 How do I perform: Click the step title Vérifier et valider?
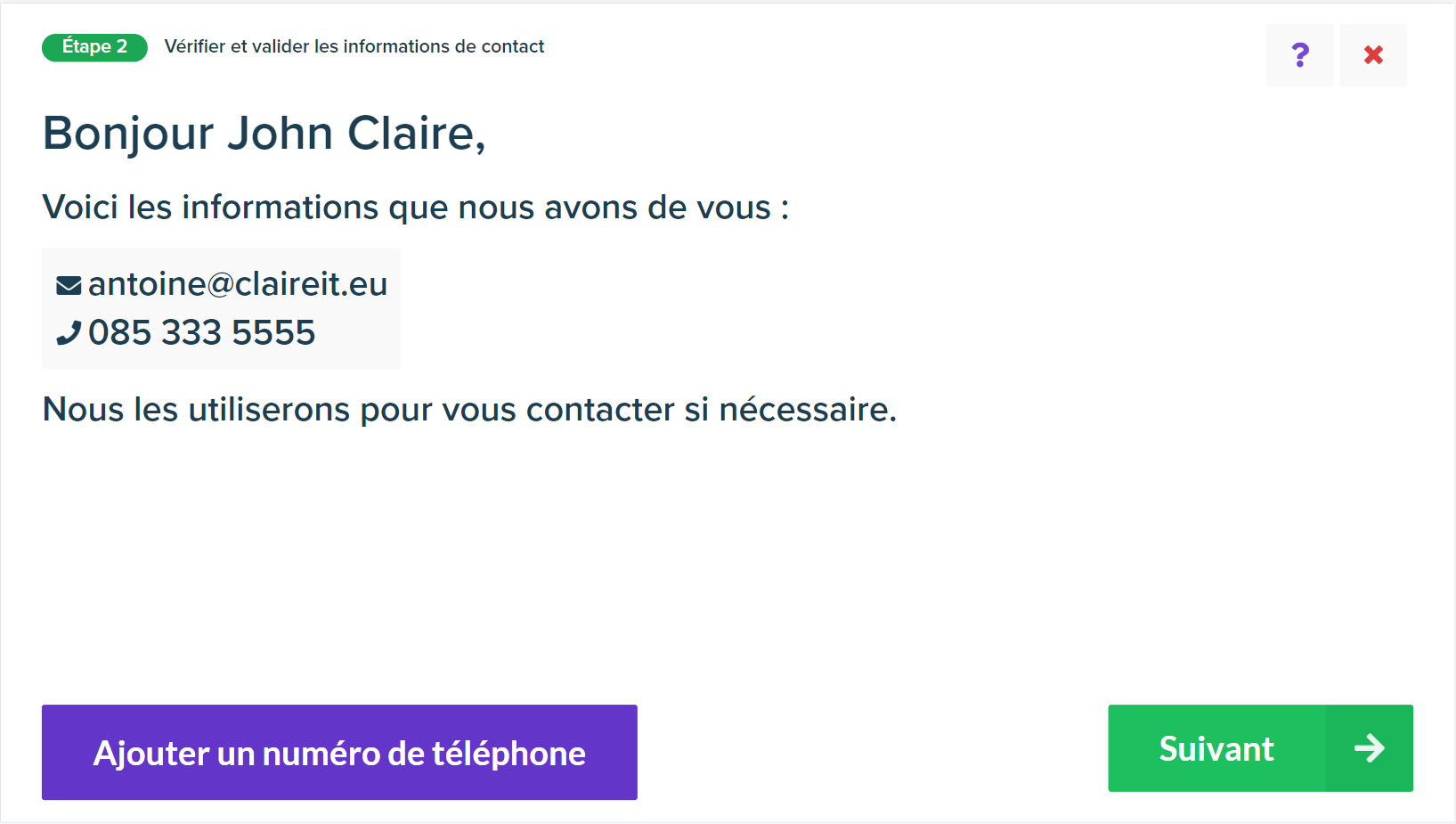tap(354, 46)
